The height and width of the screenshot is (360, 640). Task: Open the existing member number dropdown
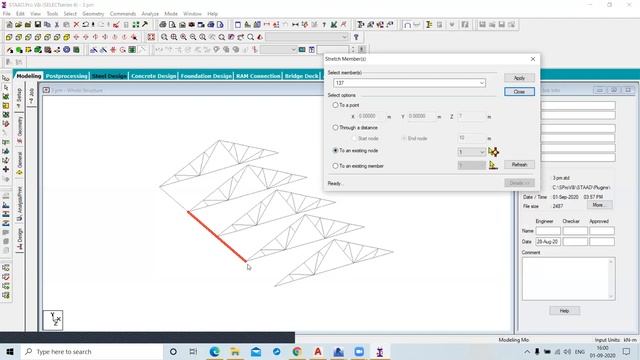pyautogui.click(x=471, y=165)
